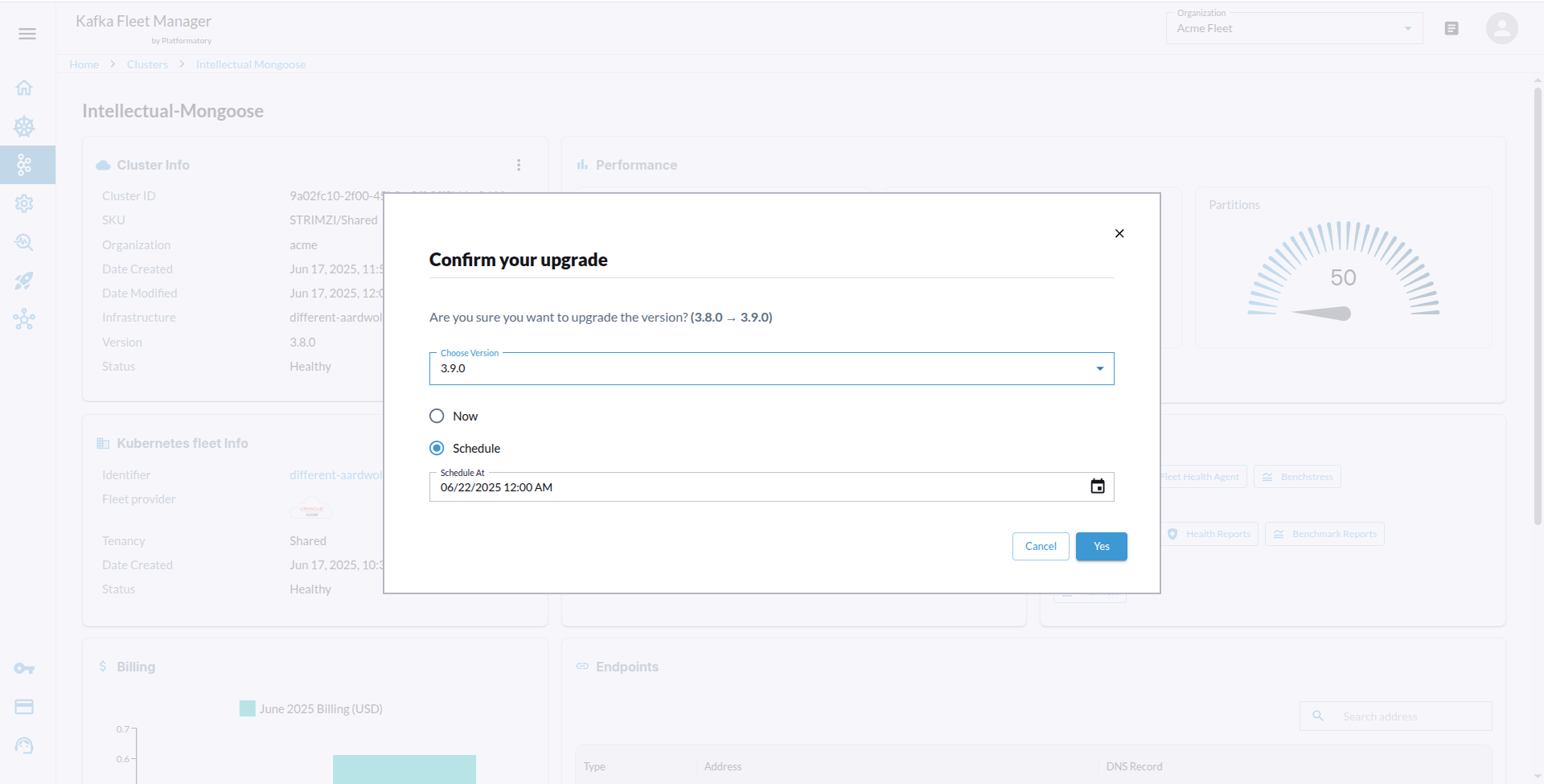Close the Confirm your upgrade dialog

1119,233
